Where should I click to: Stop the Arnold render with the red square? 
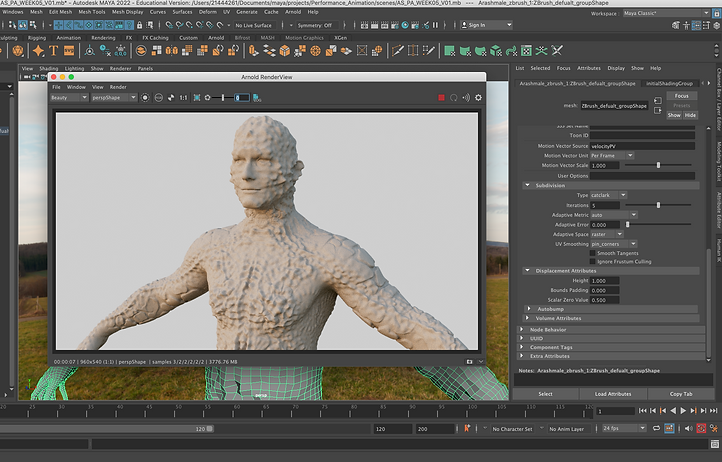tap(441, 98)
